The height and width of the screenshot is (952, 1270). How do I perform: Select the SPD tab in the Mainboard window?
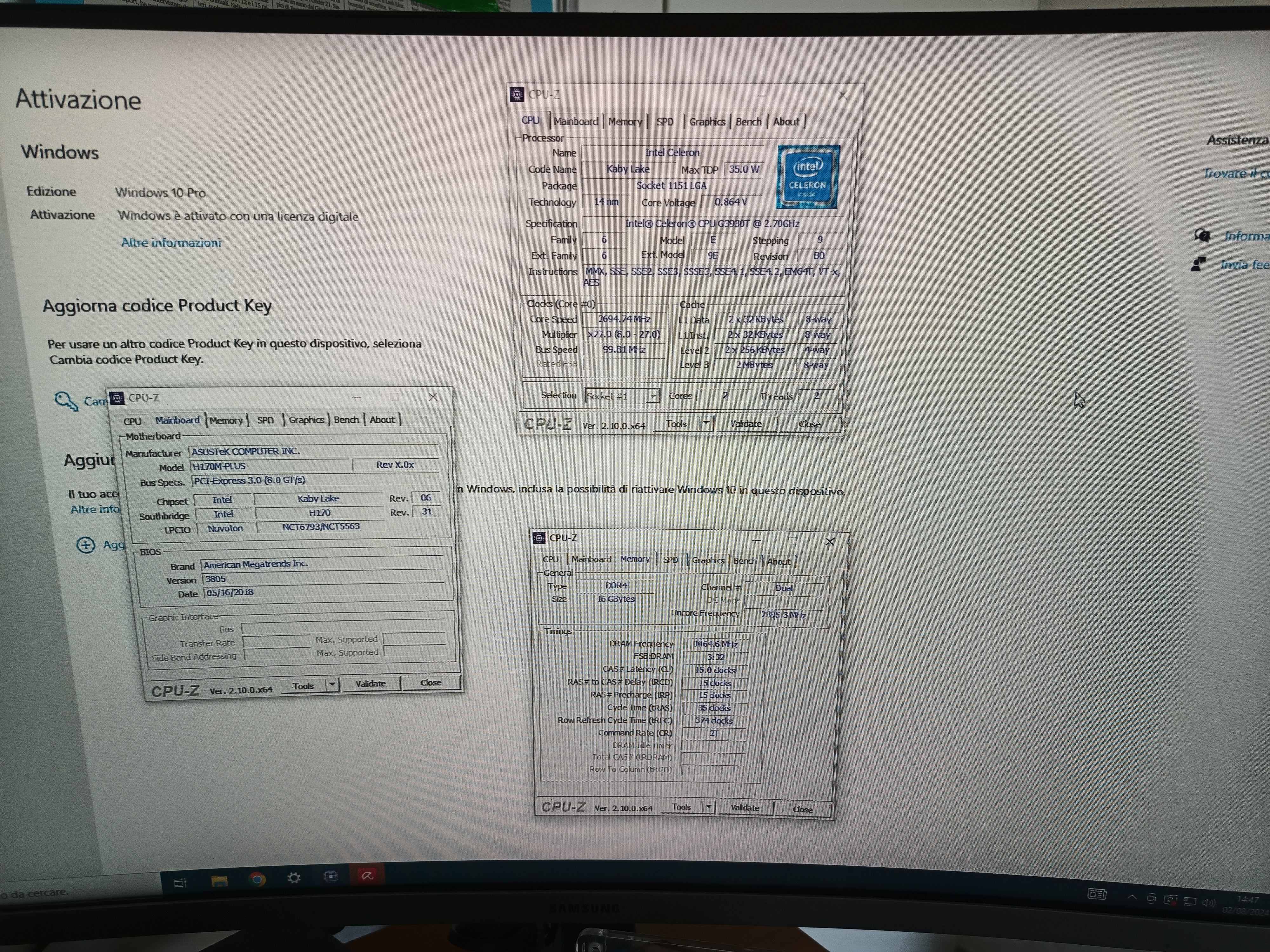265,420
